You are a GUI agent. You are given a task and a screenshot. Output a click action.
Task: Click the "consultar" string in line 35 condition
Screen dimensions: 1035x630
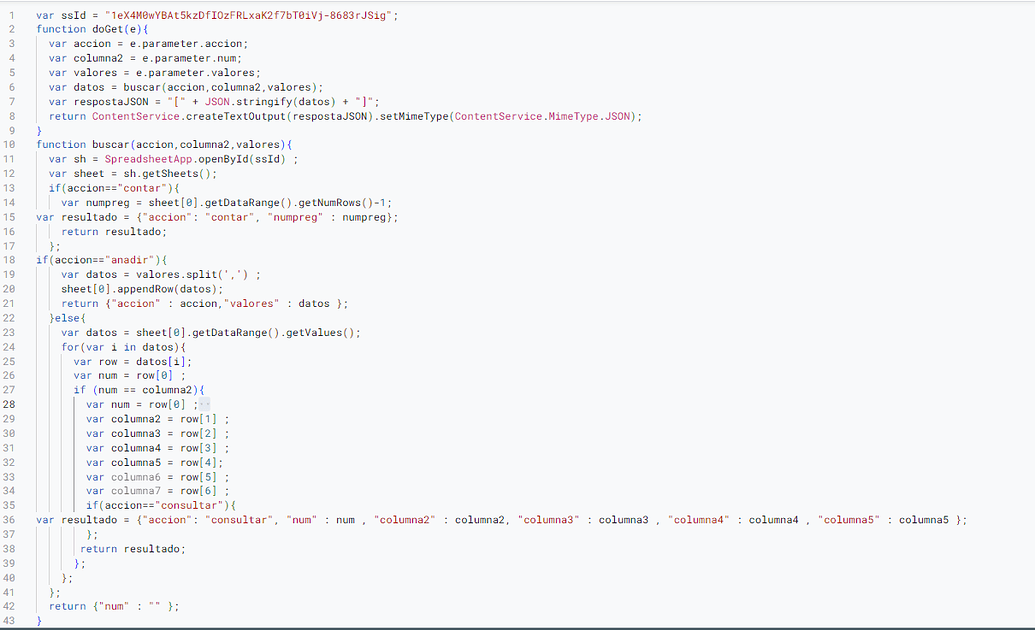(194, 506)
